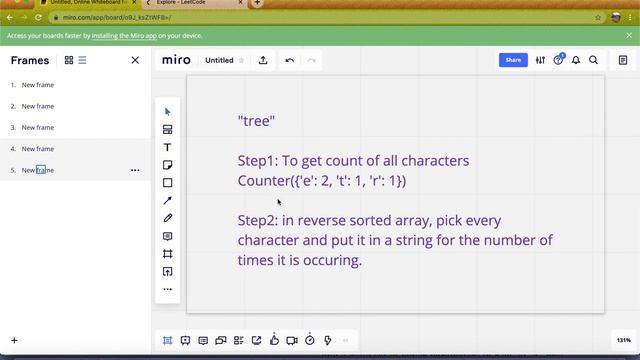
Task: Reload the page in the browser
Action: [38, 18]
